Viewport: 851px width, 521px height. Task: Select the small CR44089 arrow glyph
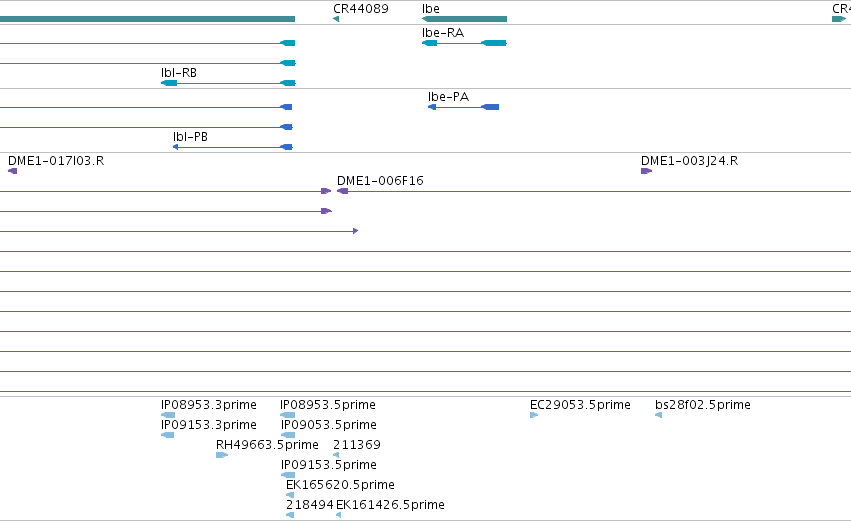coord(336,19)
